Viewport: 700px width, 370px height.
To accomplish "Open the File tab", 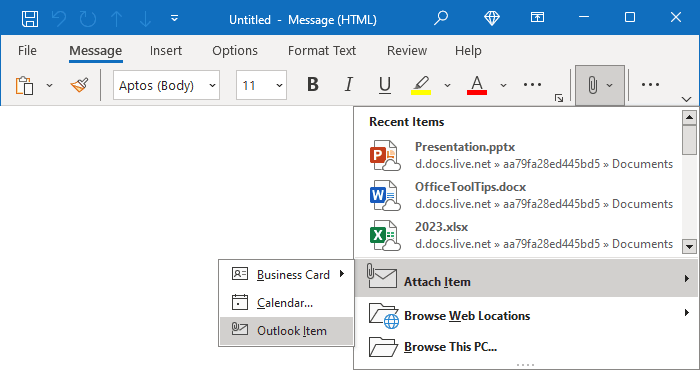I will pyautogui.click(x=27, y=50).
